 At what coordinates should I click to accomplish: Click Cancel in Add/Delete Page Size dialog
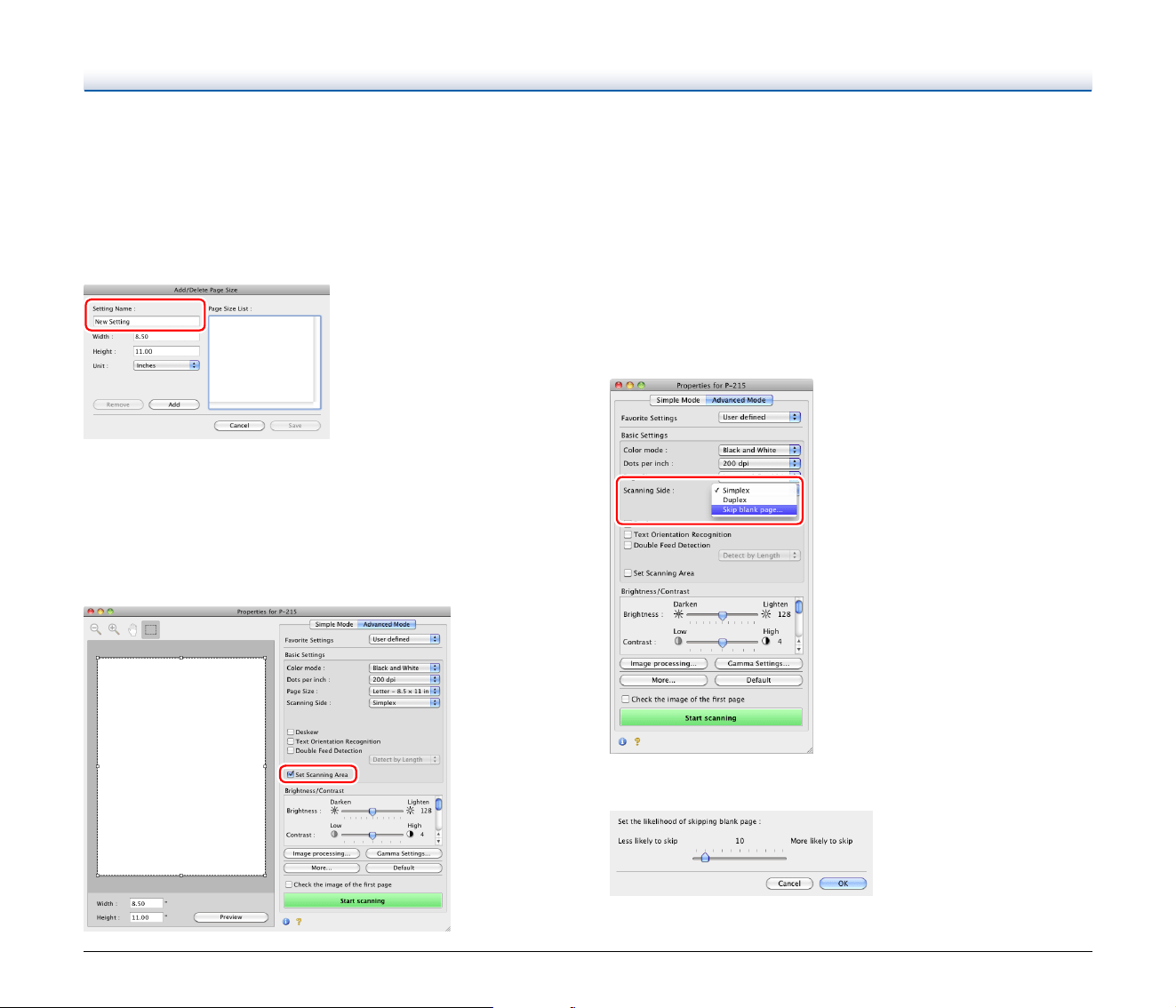[x=239, y=426]
